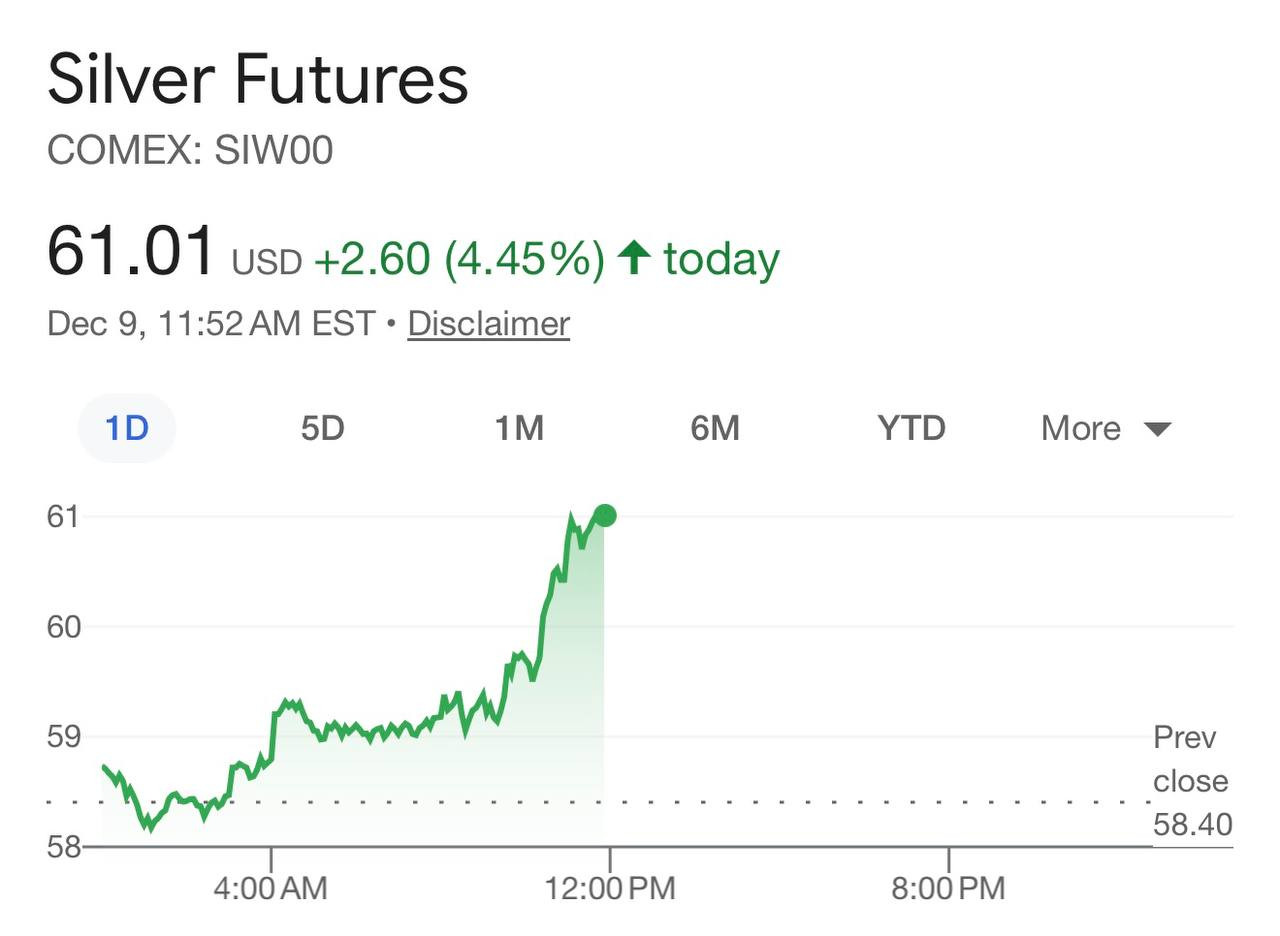Image resolution: width=1280 pixels, height=936 pixels.
Task: Switch to the 5D chart range
Action: 322,428
